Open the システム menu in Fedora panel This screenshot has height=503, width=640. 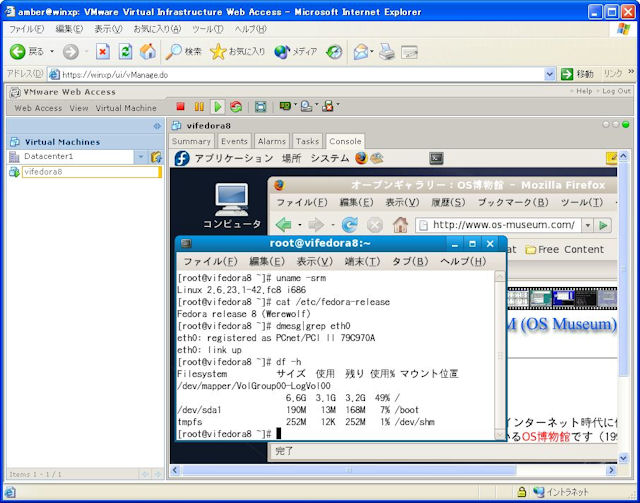[330, 158]
